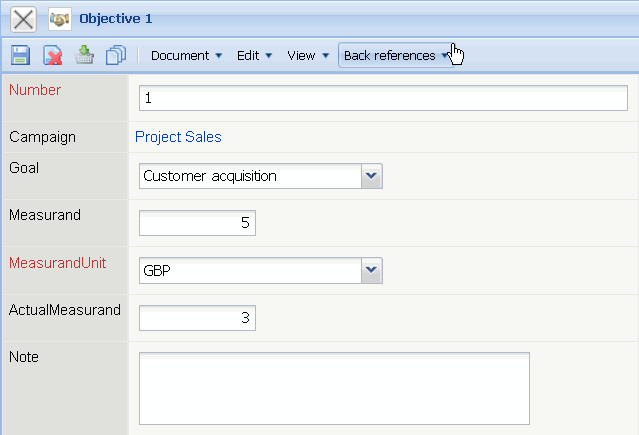Select the Customer acquisition goal box
639x435 pixels.
pos(250,176)
